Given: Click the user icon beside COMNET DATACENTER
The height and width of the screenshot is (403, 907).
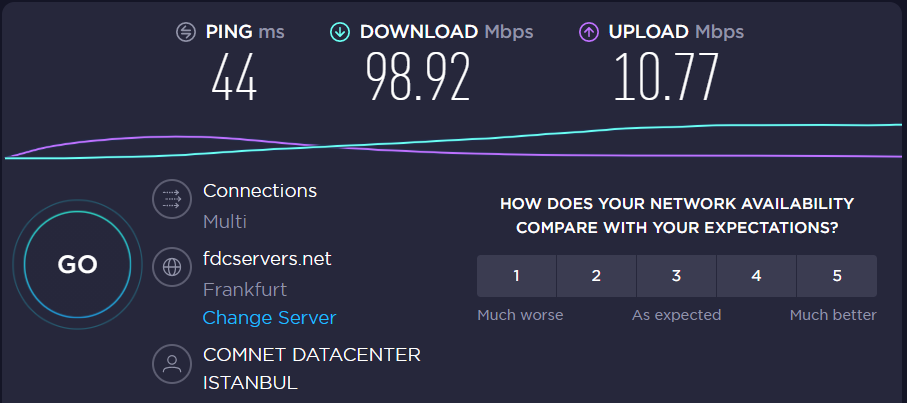Looking at the screenshot, I should coord(172,364).
